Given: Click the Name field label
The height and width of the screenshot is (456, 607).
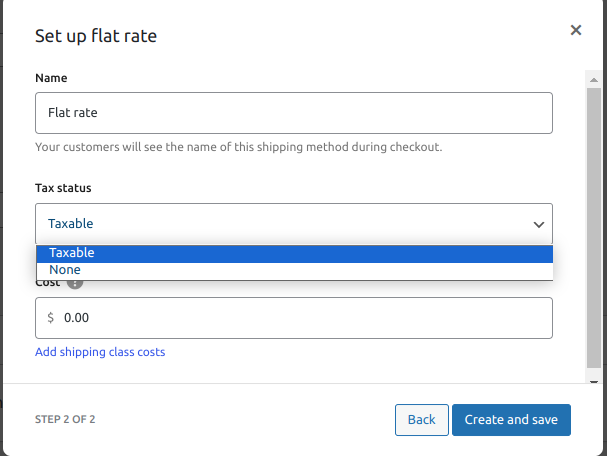Looking at the screenshot, I should pyautogui.click(x=52, y=78).
